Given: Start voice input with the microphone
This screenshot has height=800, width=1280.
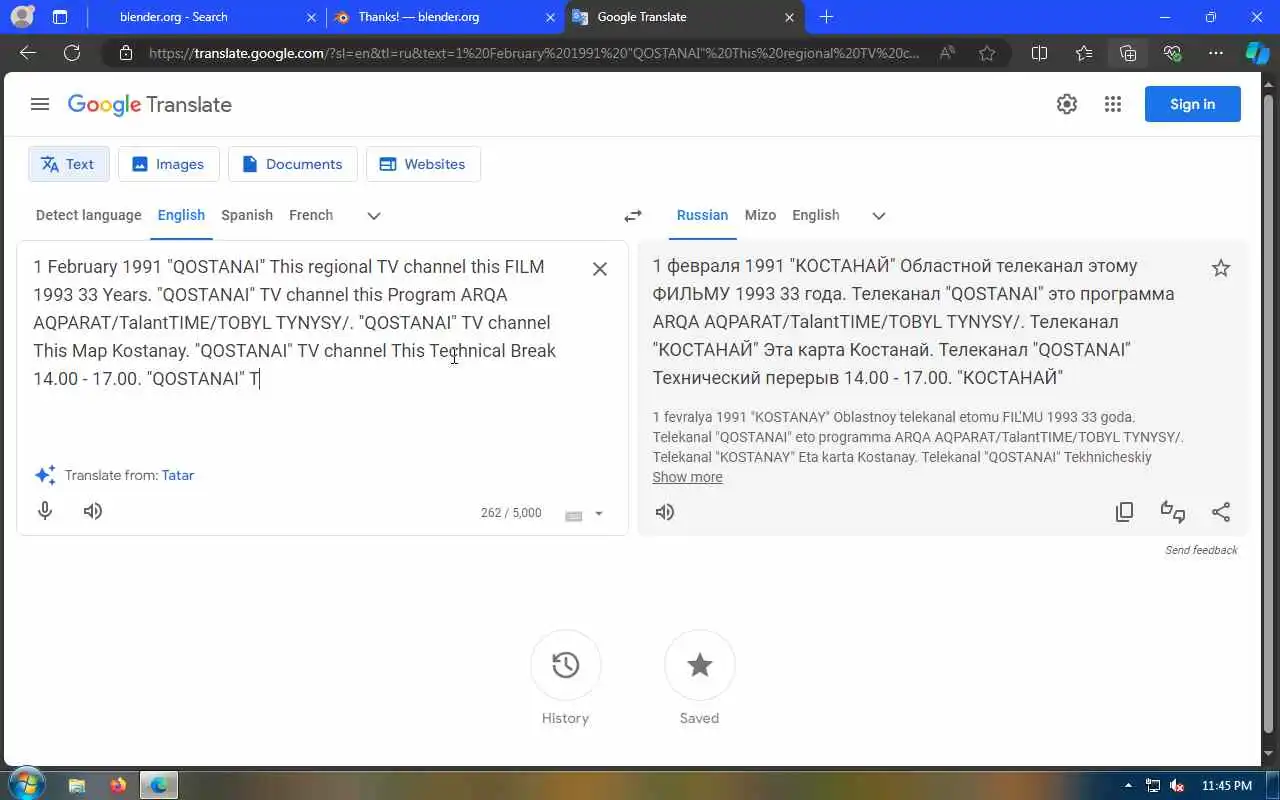Looking at the screenshot, I should coord(45,511).
